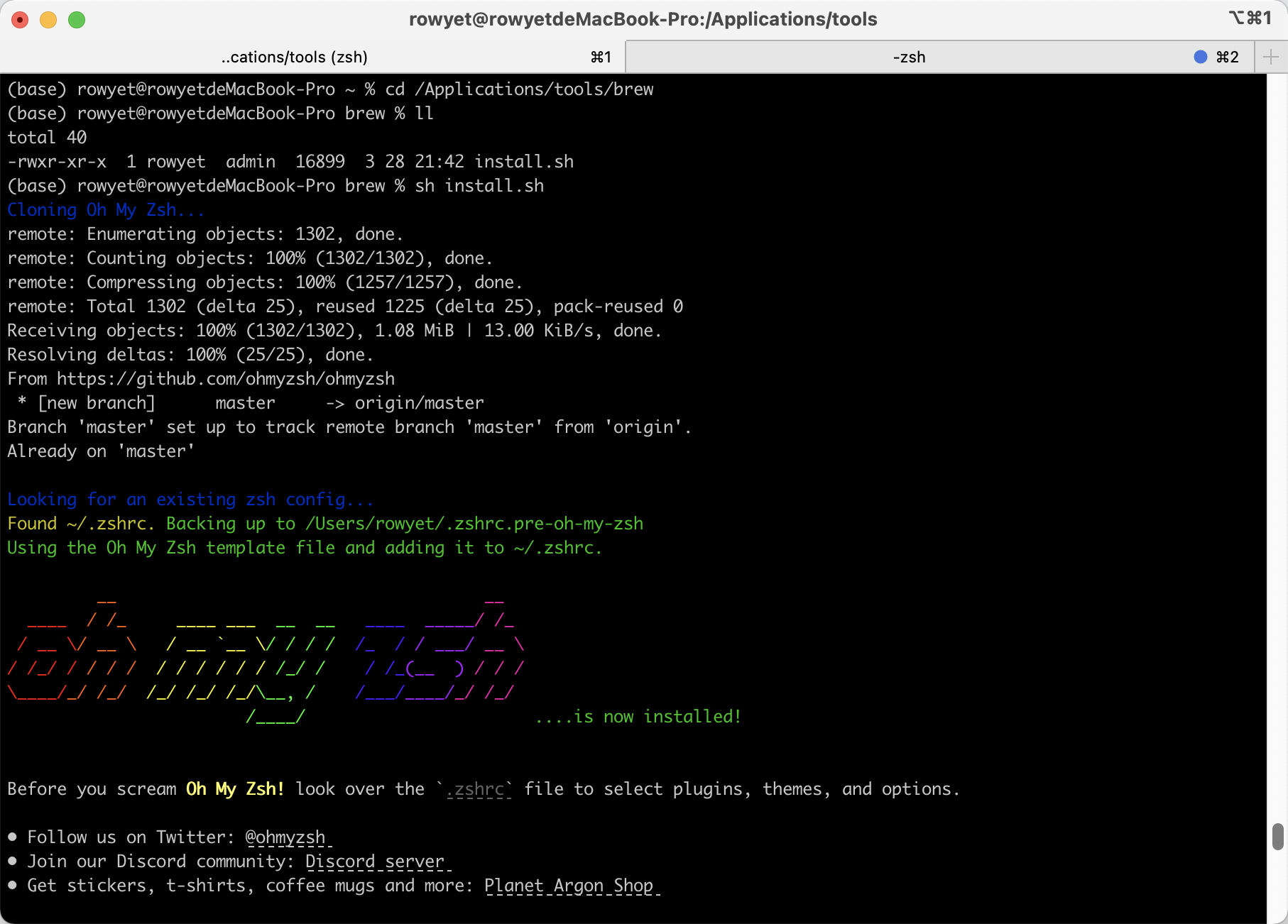Switch to the -zsh tab
The image size is (1288, 924).
tap(939, 57)
